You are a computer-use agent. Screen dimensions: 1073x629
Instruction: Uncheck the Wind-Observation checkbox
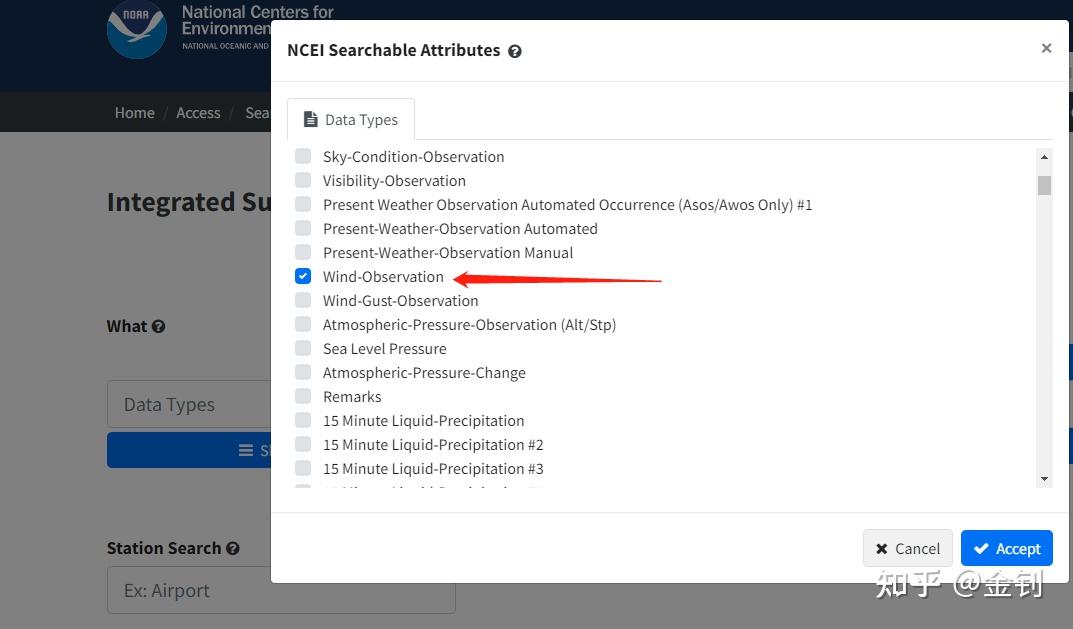(x=303, y=277)
